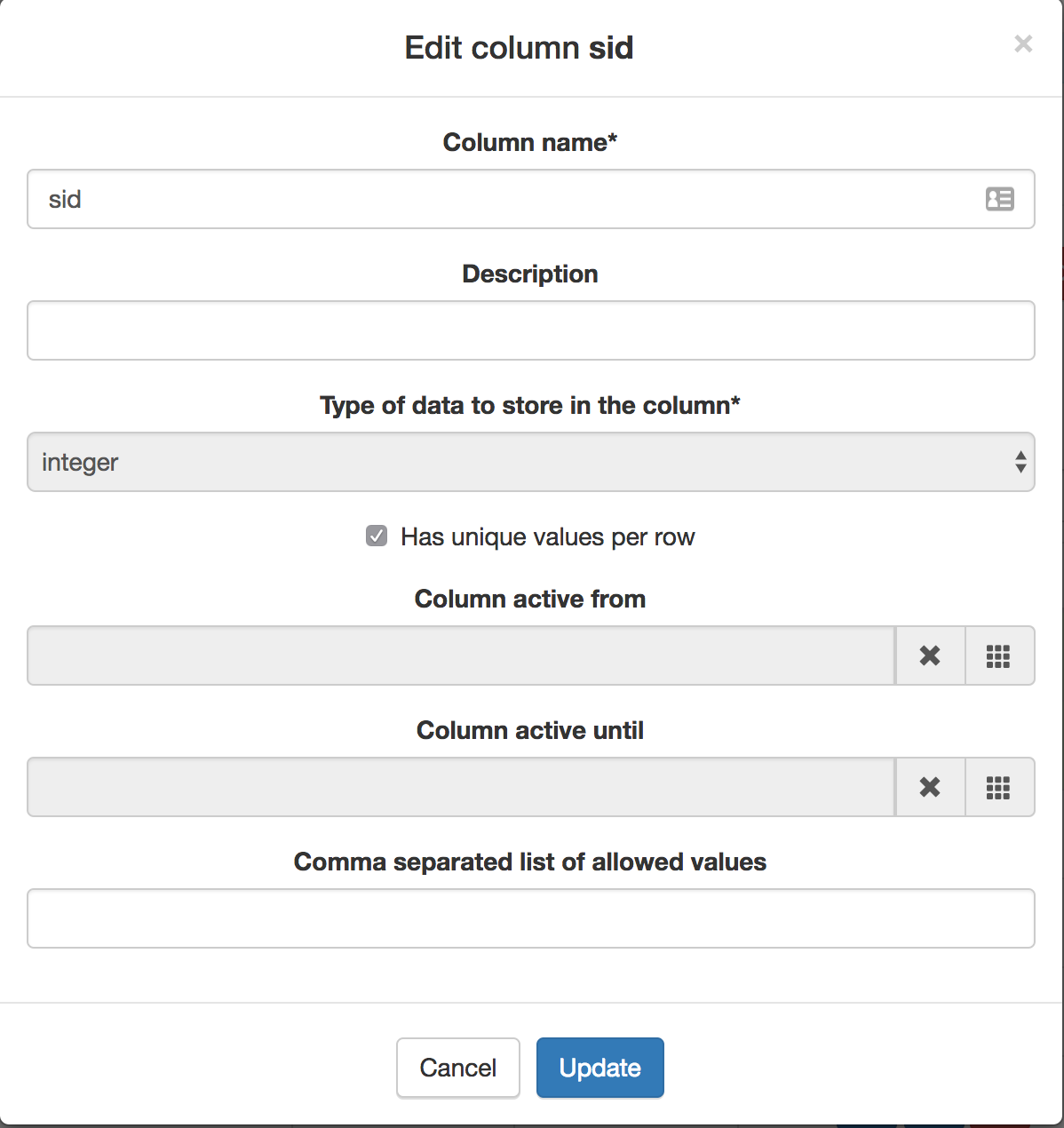Click Type of data to store label
This screenshot has height=1128, width=1064.
point(530,405)
